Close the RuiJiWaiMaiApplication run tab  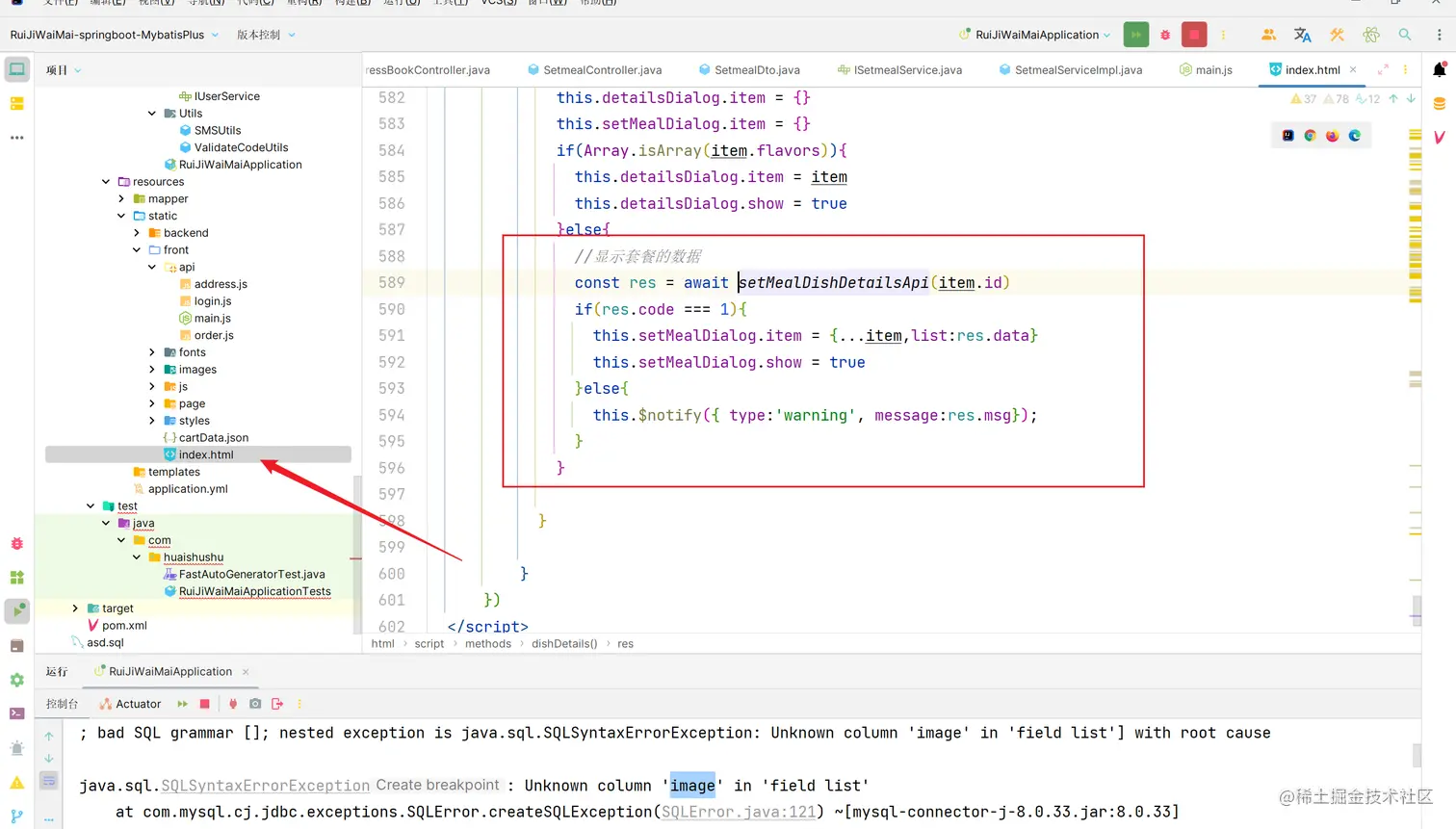(246, 672)
